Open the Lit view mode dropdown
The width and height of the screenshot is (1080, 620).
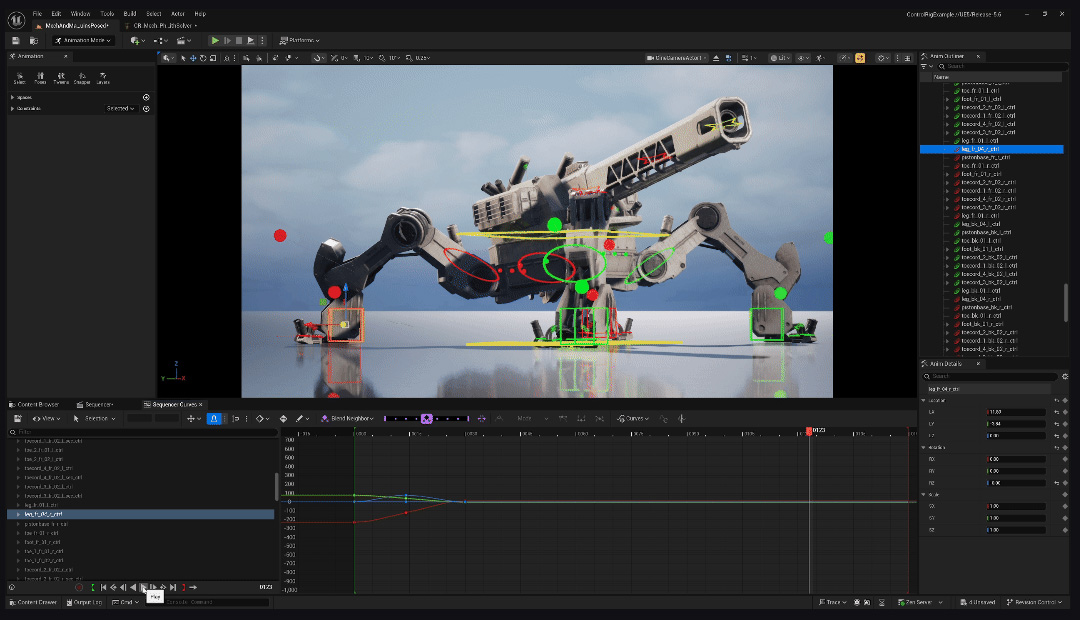[x=781, y=58]
